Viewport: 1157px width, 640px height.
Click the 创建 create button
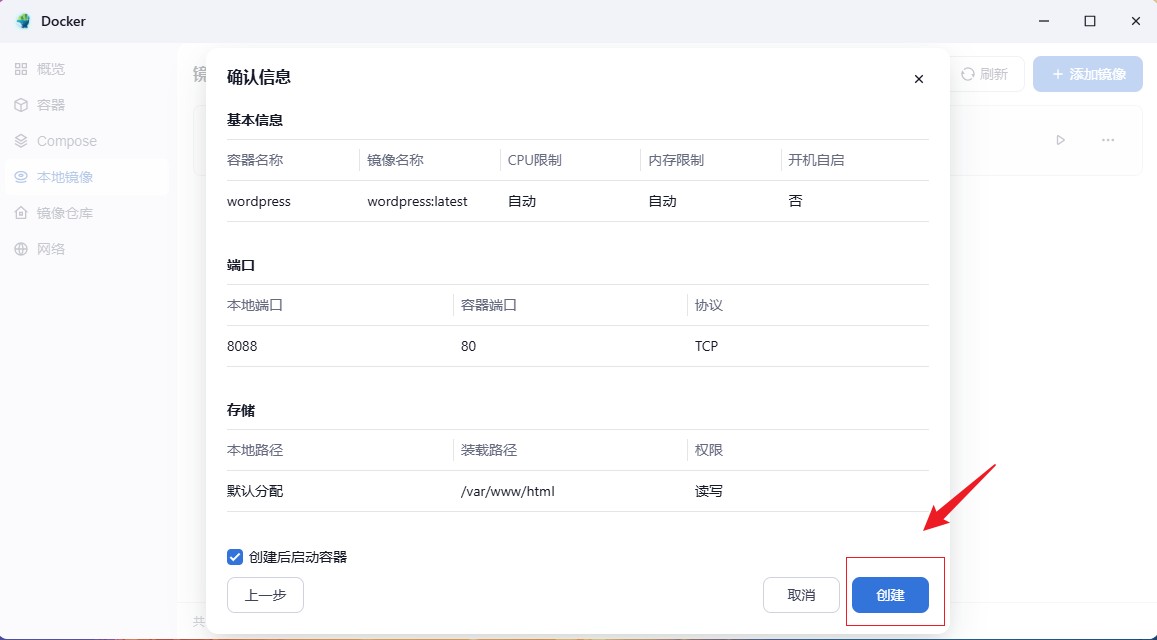tap(890, 595)
